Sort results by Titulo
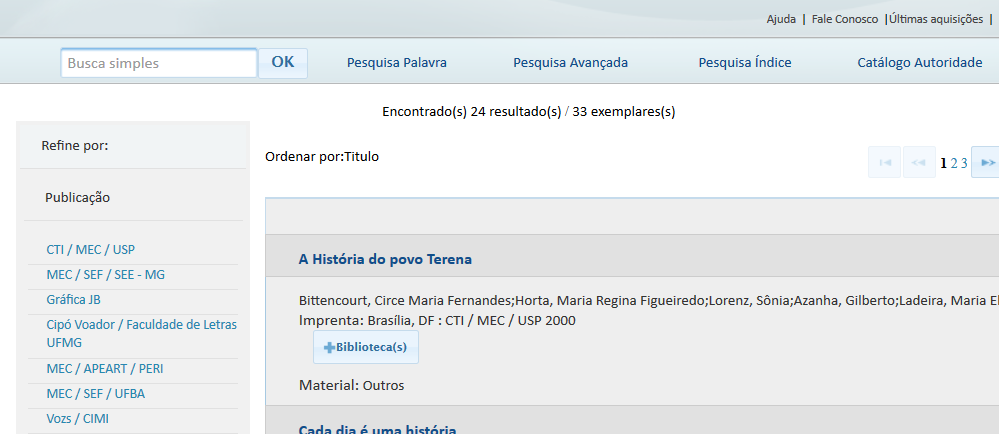This screenshot has width=1005, height=434. pos(361,156)
